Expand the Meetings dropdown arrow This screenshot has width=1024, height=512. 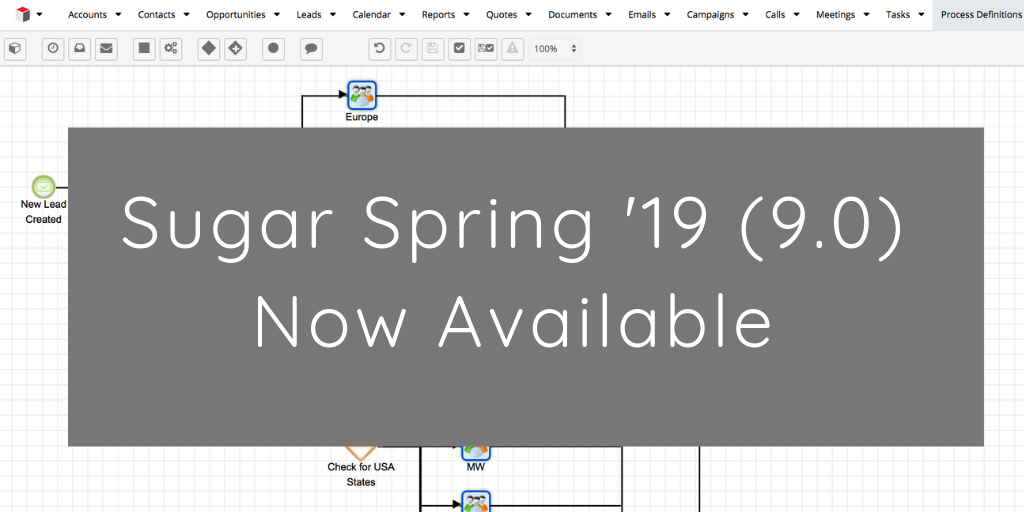(867, 14)
